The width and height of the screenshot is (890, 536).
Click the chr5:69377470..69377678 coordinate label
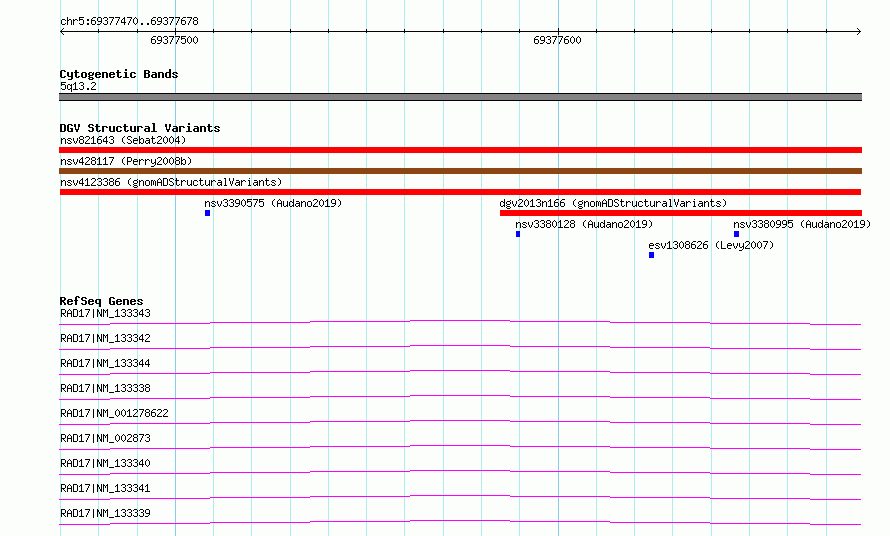pos(129,21)
